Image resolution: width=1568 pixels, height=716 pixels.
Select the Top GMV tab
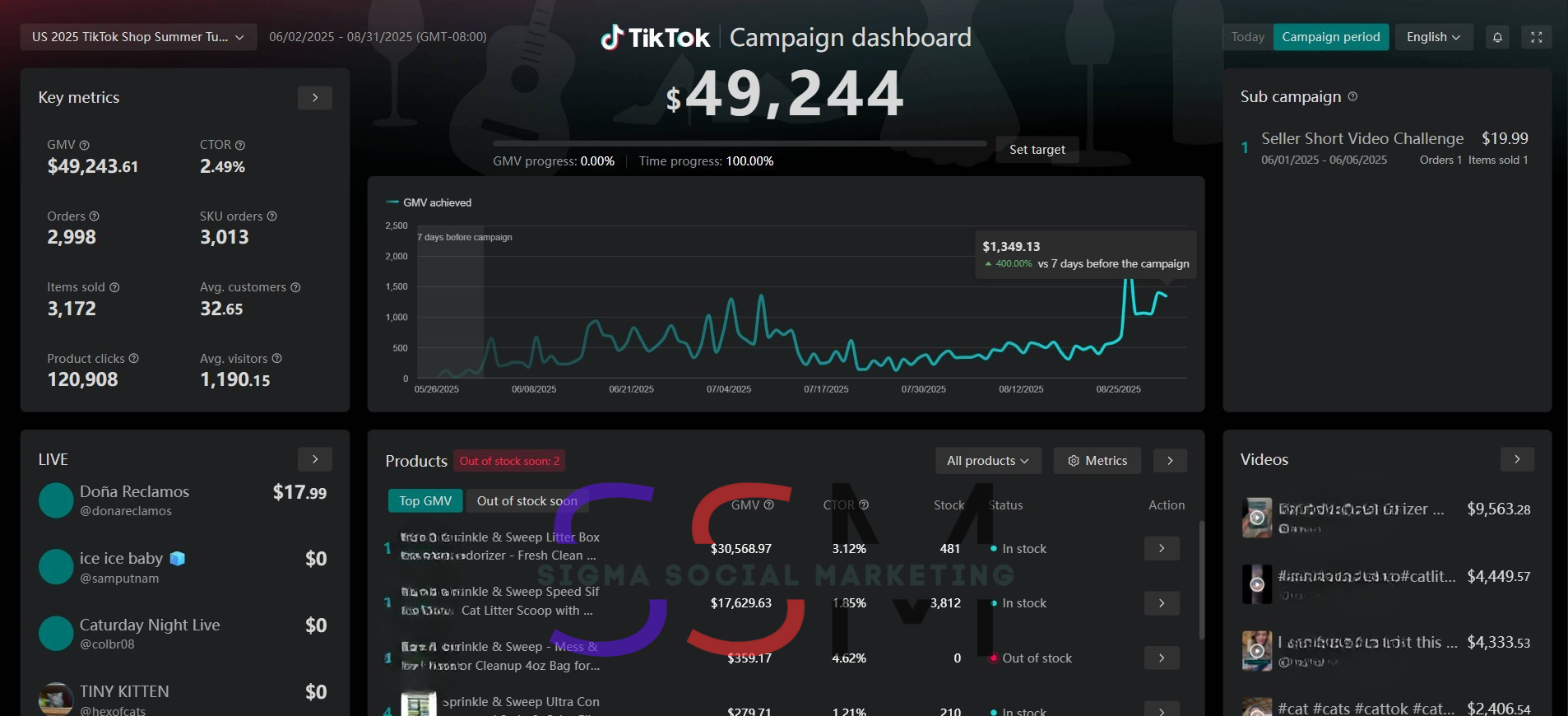(425, 500)
